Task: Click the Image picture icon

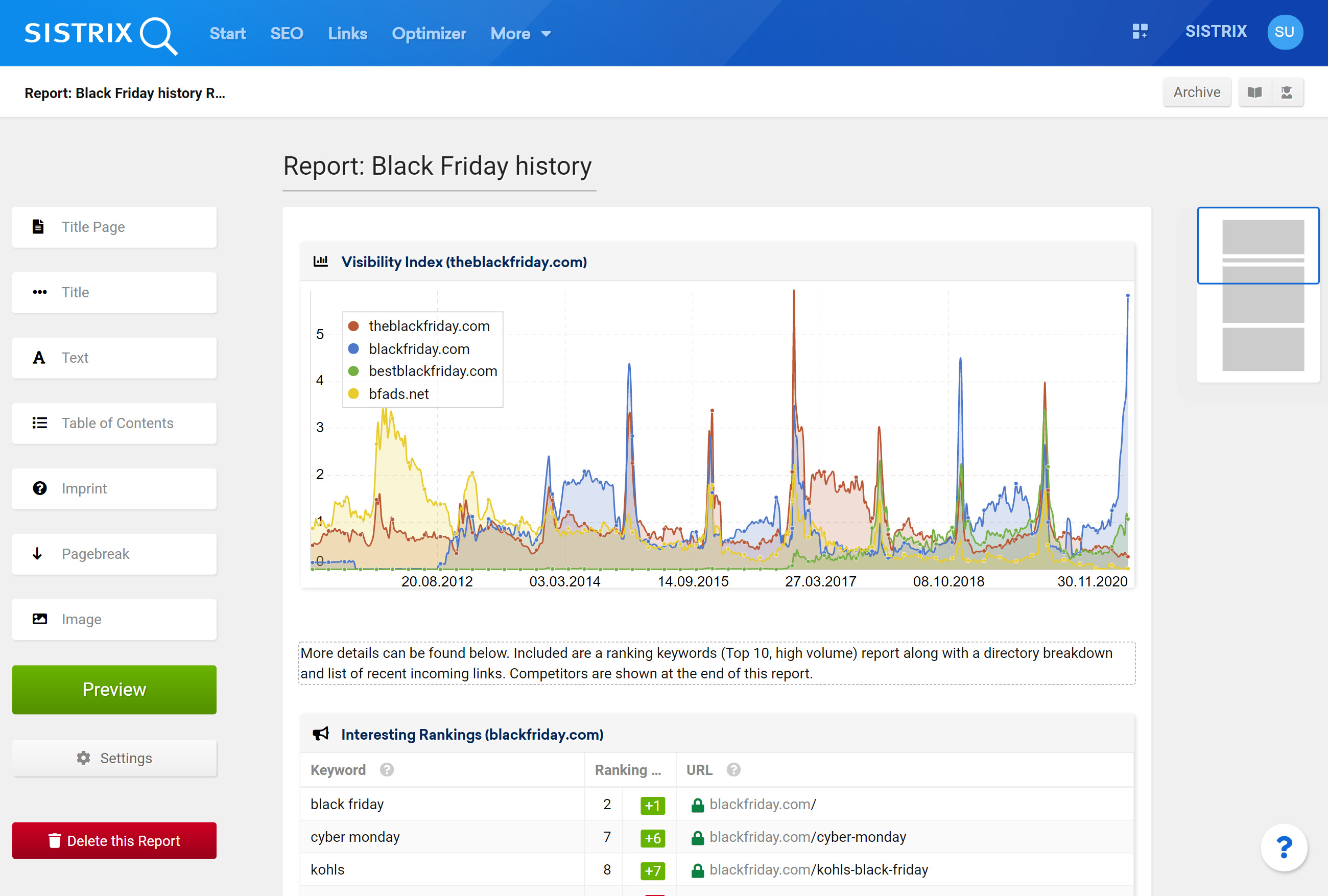Action: point(39,619)
